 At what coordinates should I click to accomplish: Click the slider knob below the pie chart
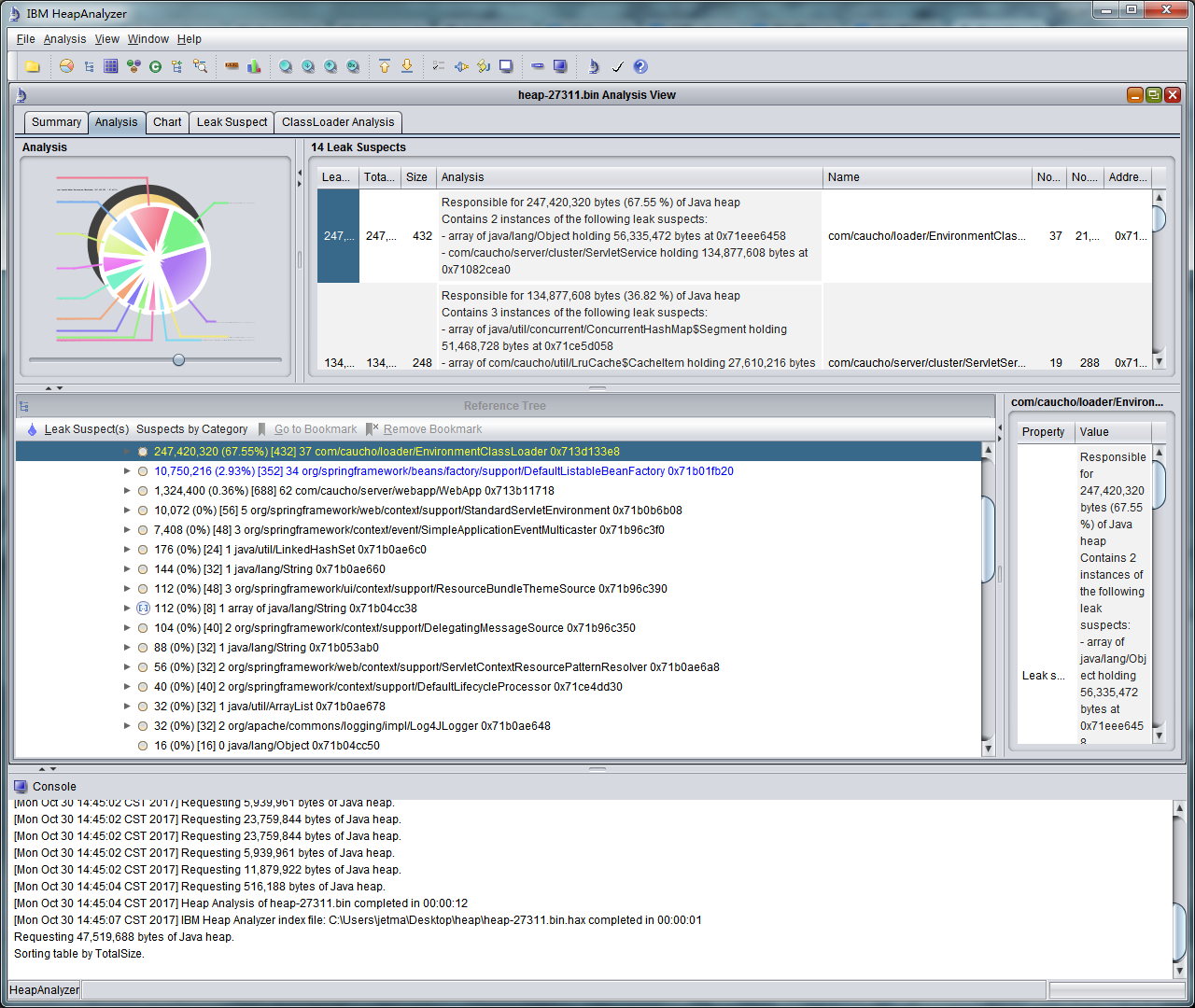click(178, 360)
